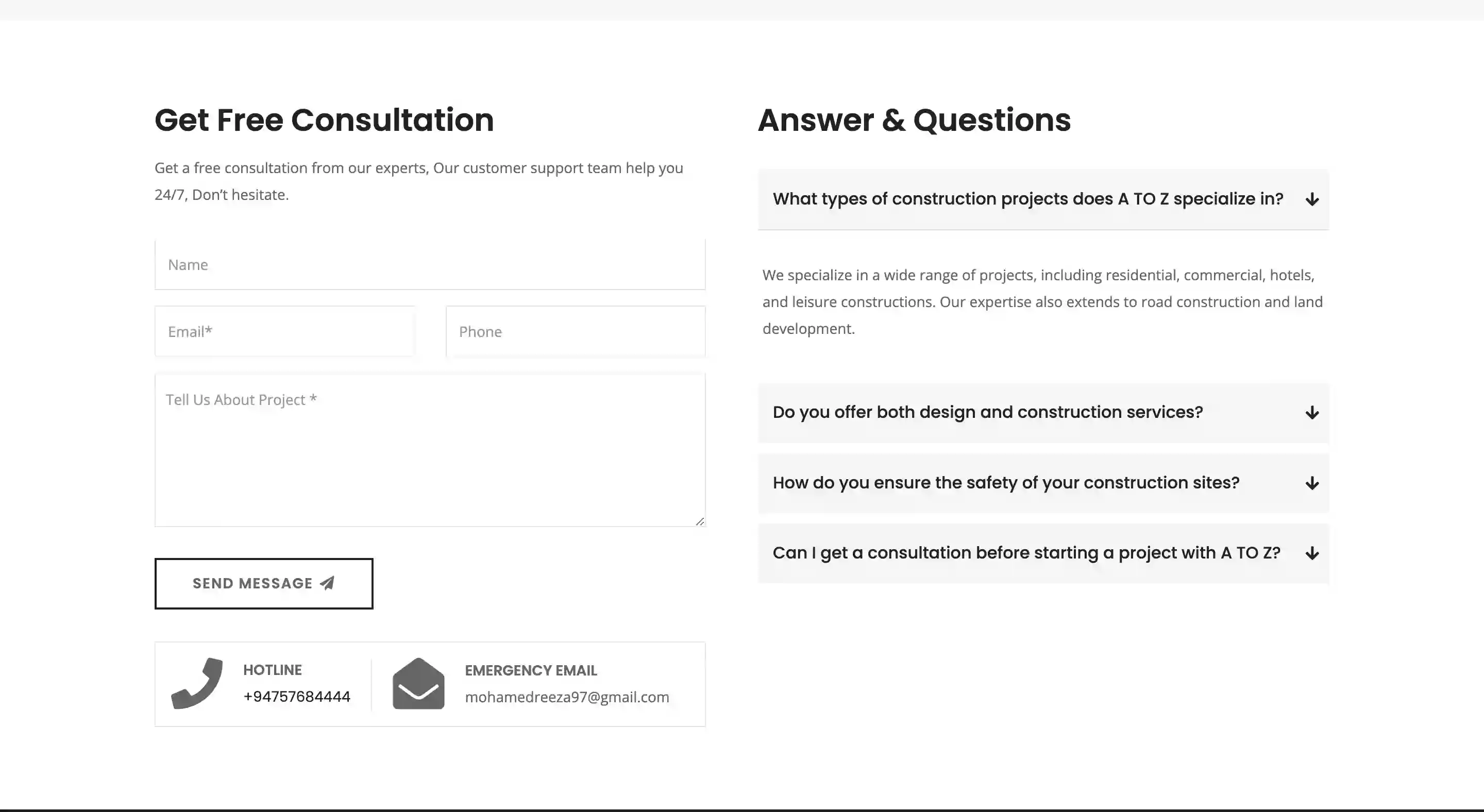Click the Phone input field
Screen dimensions: 1484x812
click(x=575, y=331)
